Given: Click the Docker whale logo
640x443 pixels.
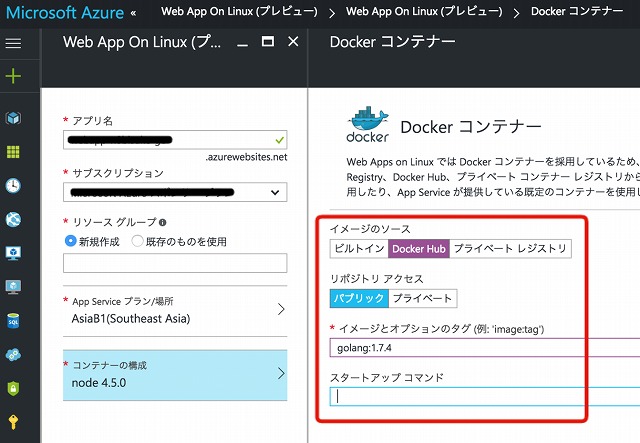Looking at the screenshot, I should coord(368,125).
